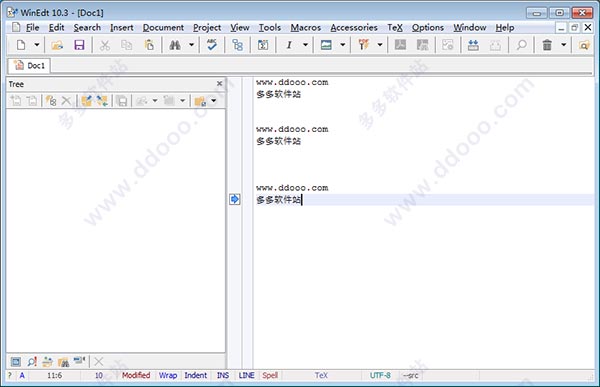Open the Macros menu
Screen dimensions: 600x387
(x=306, y=28)
